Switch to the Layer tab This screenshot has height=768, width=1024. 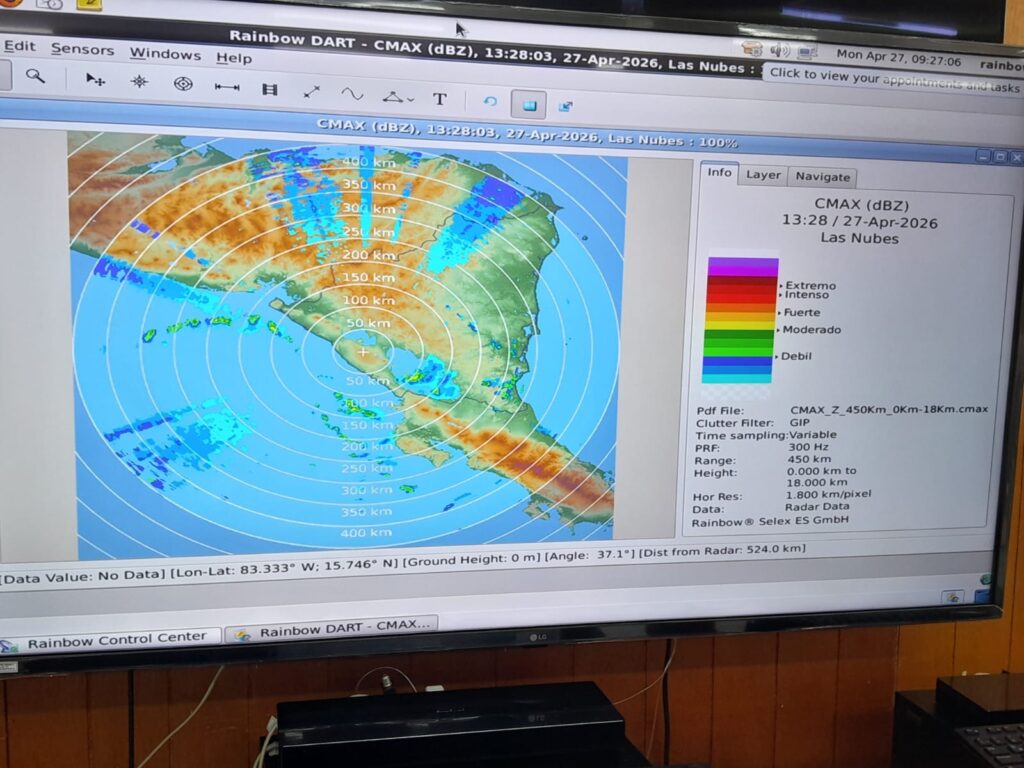pos(763,175)
